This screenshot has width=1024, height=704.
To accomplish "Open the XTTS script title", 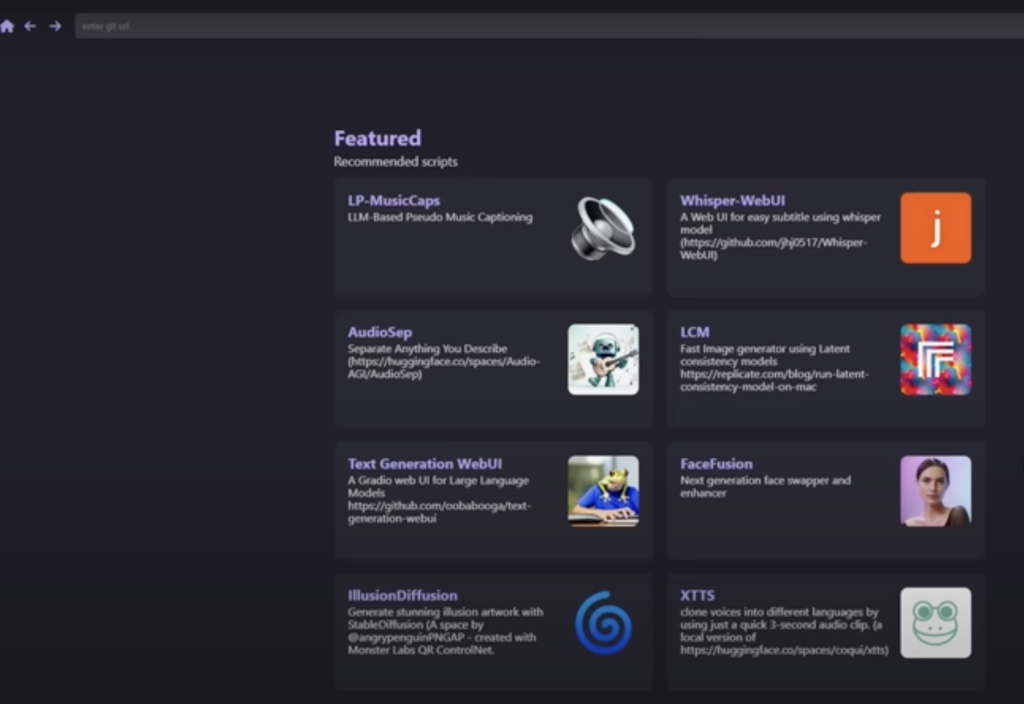I will pos(697,596).
